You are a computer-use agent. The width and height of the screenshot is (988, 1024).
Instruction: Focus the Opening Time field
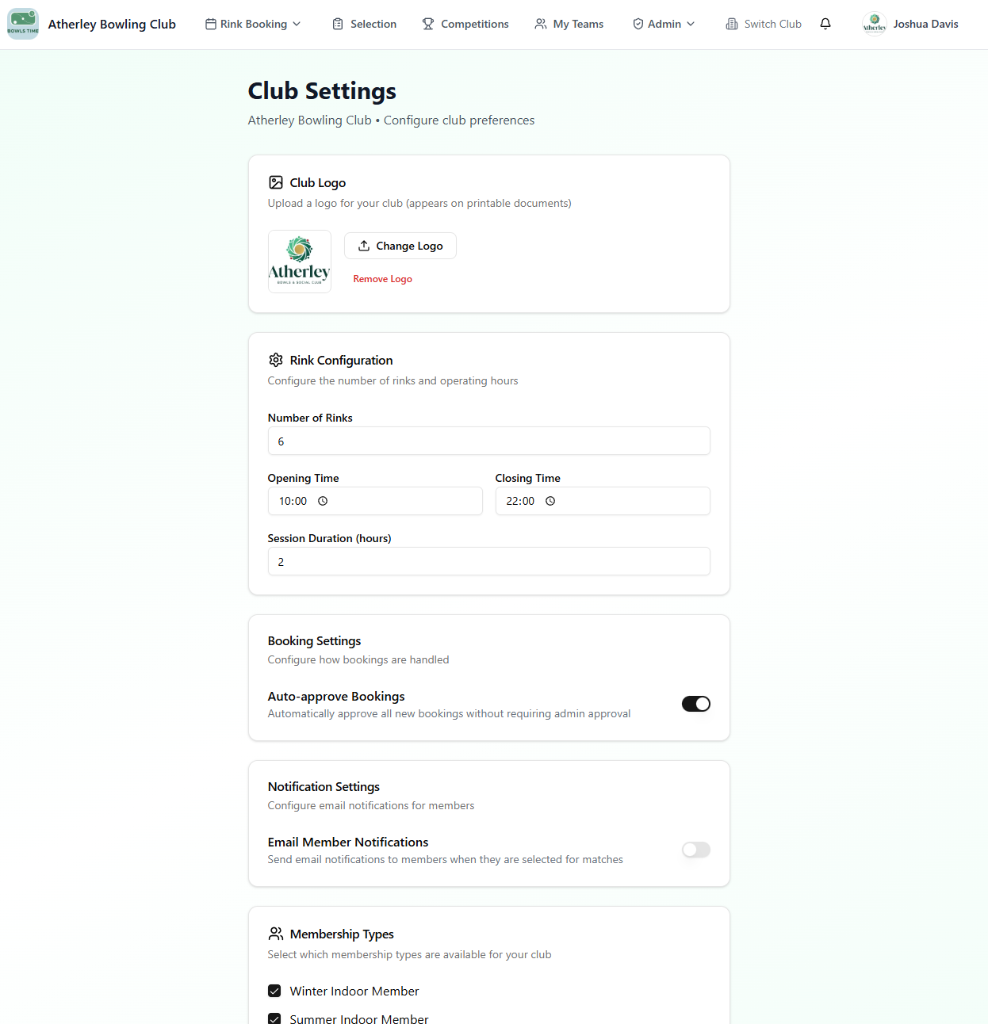pos(375,501)
